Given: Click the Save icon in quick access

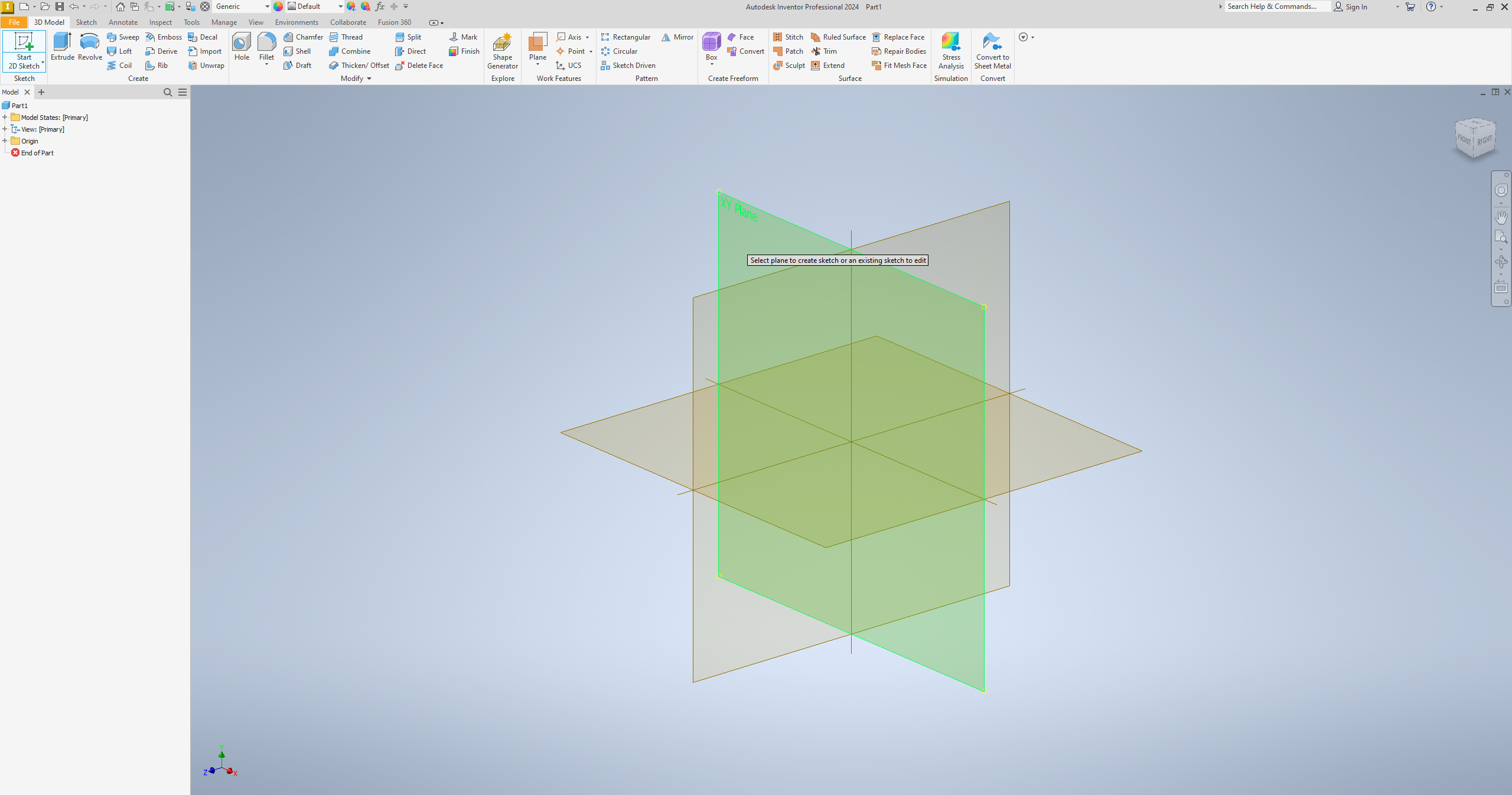Looking at the screenshot, I should 59,6.
